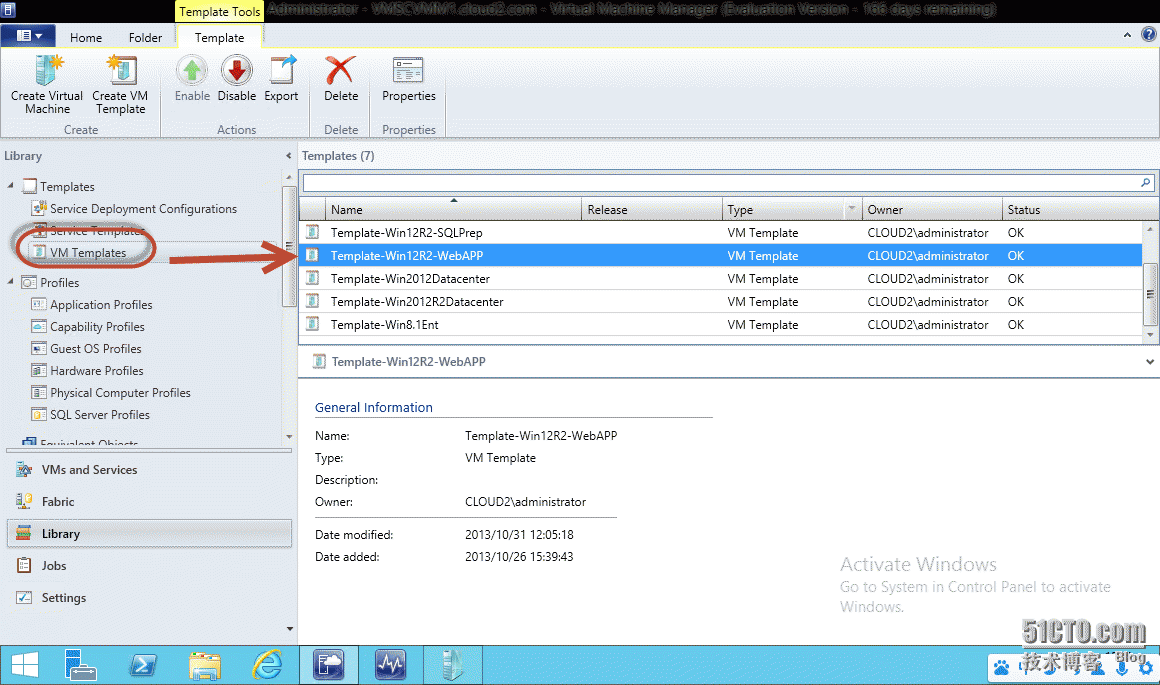Click the template list vertical scrollbar
The width and height of the screenshot is (1160, 685).
click(1150, 294)
